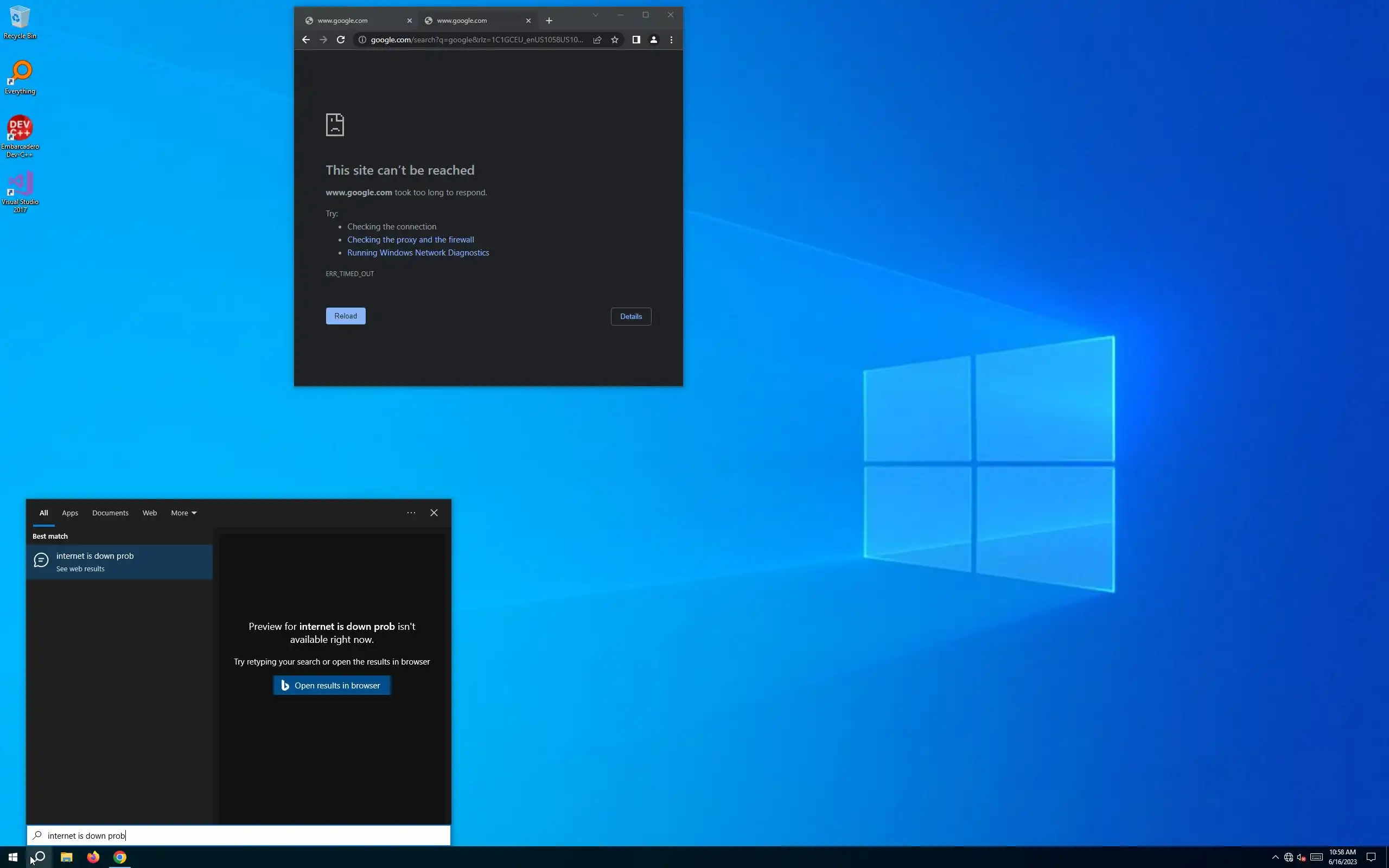Image resolution: width=1389 pixels, height=868 pixels.
Task: Bookmark this page with star icon
Action: [615, 40]
